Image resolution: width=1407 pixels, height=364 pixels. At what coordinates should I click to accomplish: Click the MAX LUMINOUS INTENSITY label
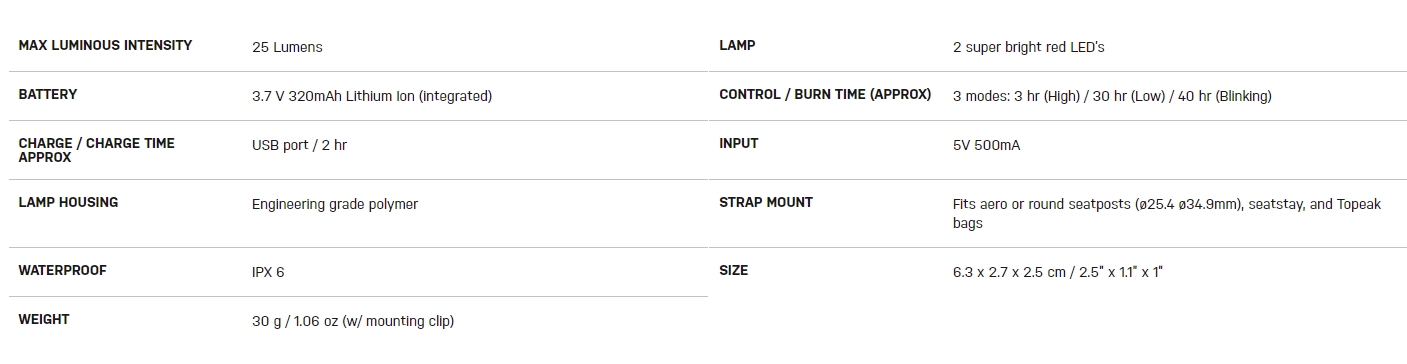[105, 46]
